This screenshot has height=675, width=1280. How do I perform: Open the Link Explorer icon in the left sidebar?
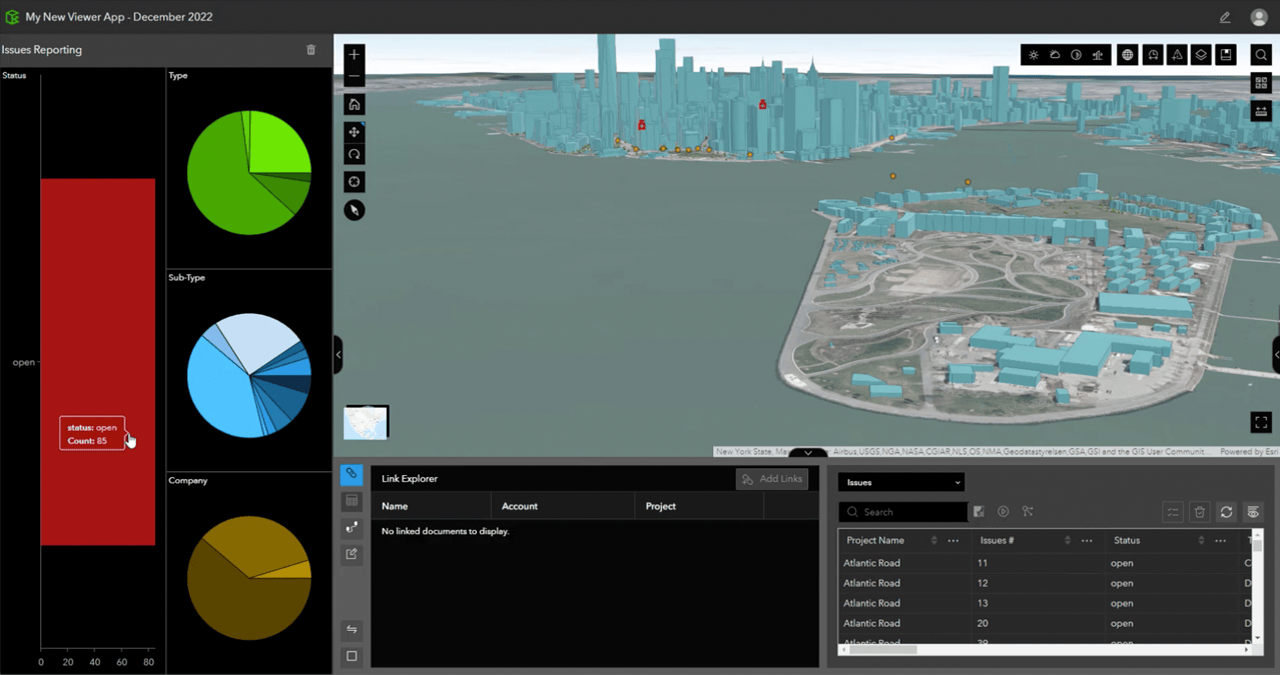pos(351,474)
